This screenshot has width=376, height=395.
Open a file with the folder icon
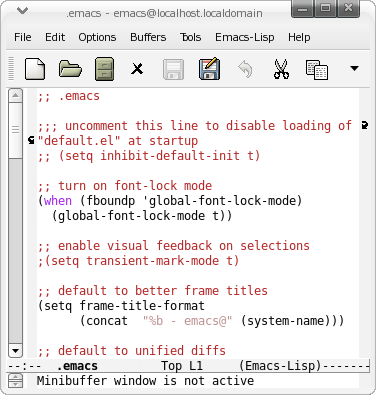[70, 69]
